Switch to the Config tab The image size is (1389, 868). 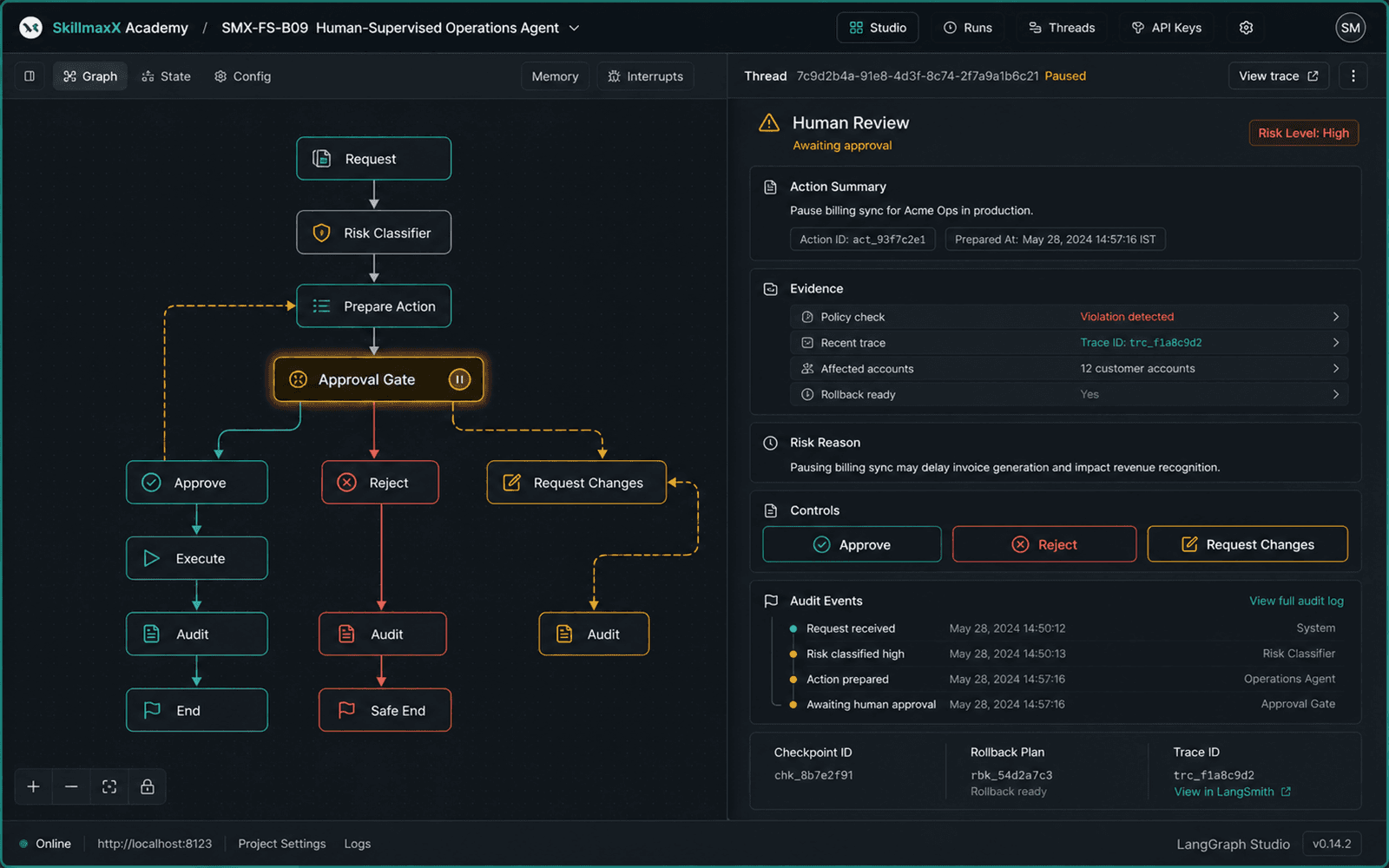243,76
